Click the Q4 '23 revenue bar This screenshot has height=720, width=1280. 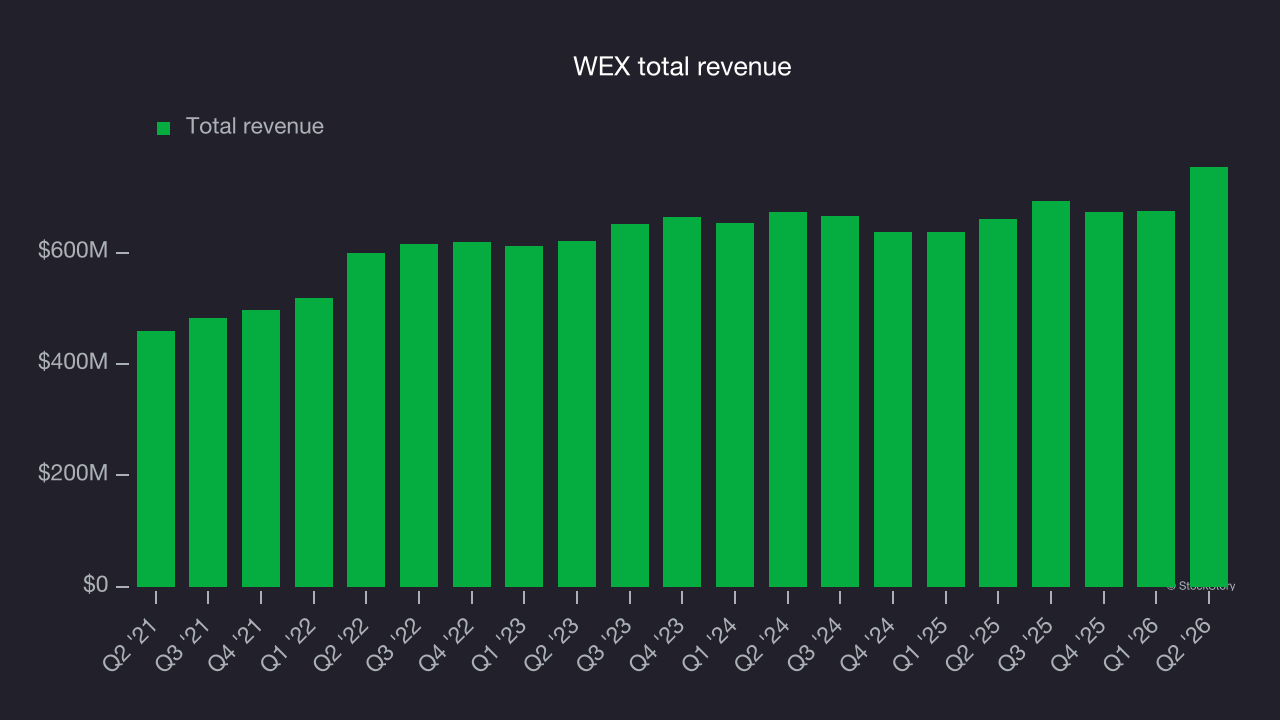pos(682,402)
